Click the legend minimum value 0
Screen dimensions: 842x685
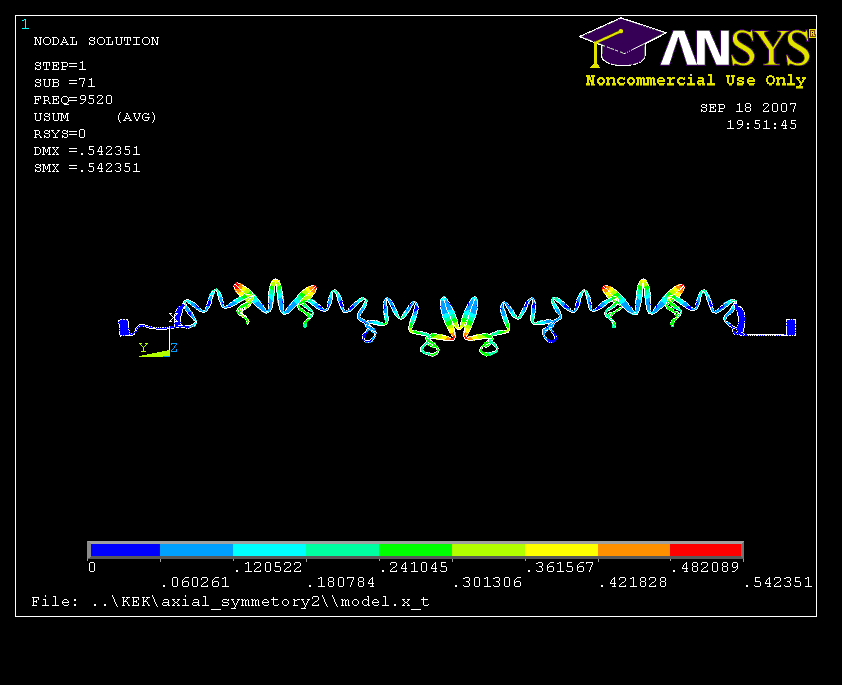92,567
